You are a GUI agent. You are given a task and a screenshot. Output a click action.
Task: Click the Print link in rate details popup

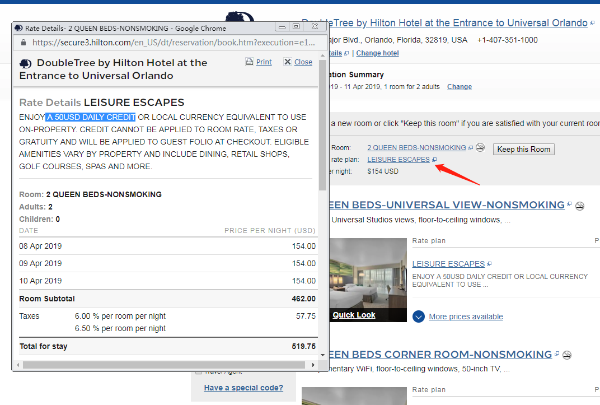[264, 62]
